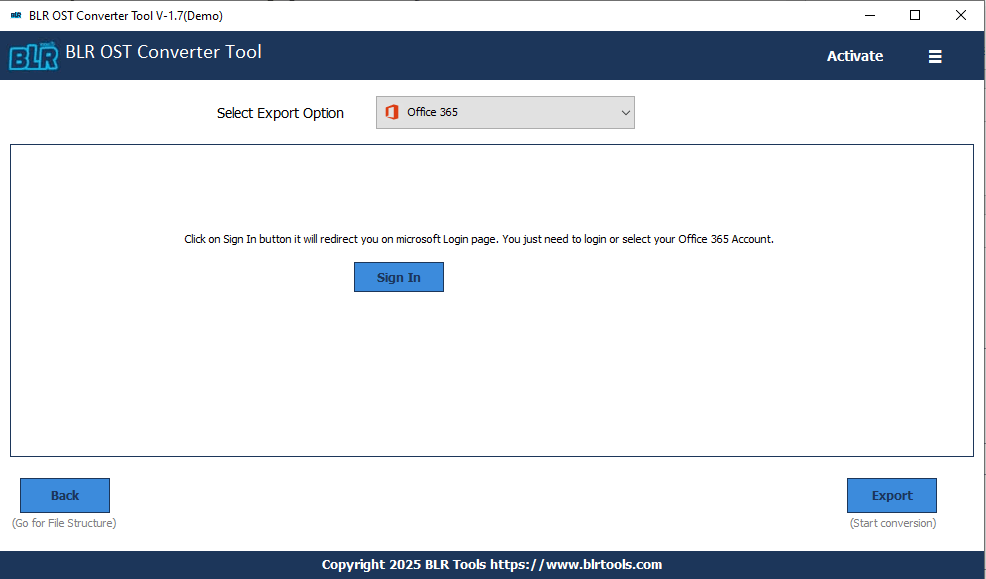
Task: Open the Select Export Option dropdown
Action: pyautogui.click(x=505, y=112)
